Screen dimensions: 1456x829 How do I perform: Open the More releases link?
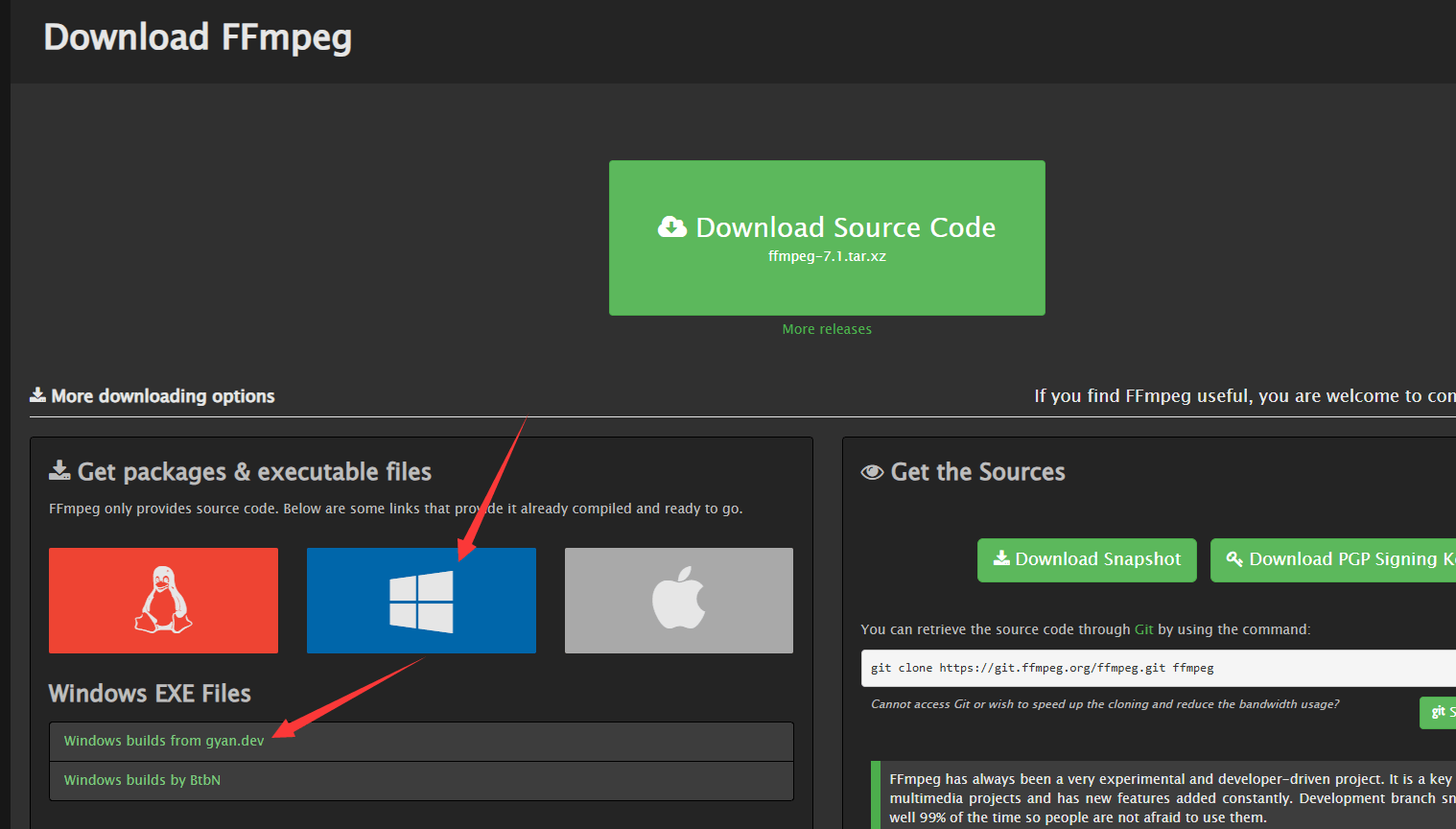827,329
